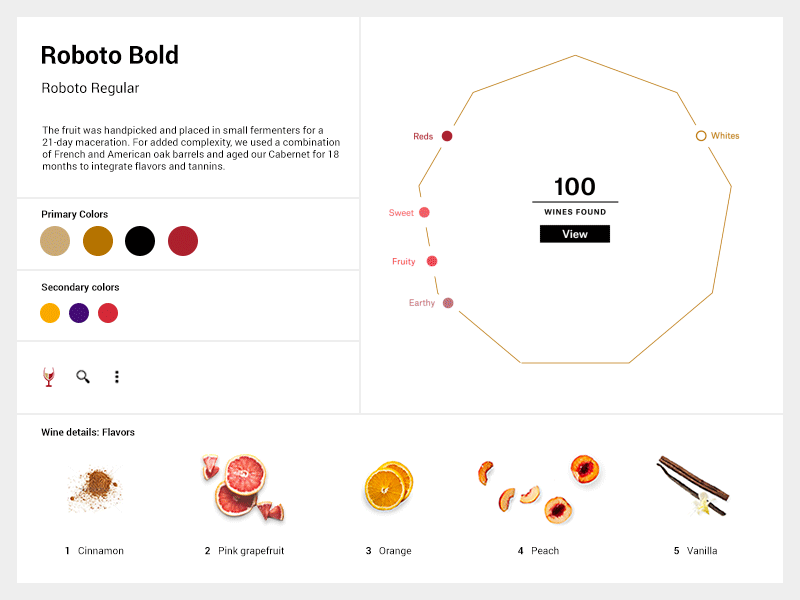Select the Whites filter circle
Screen dimensions: 800x600
pyautogui.click(x=701, y=136)
